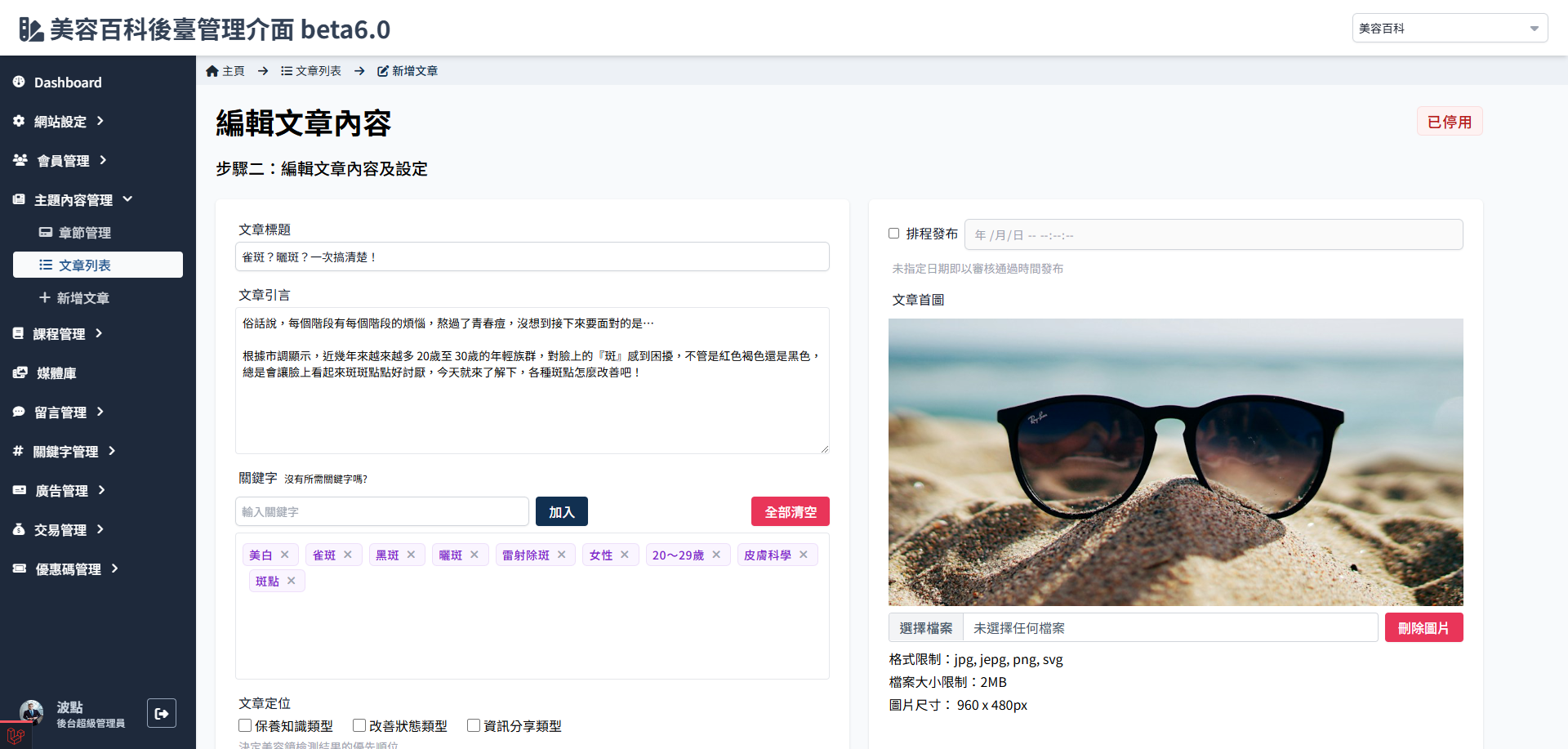
Task: Click the 課程管理 book icon
Action: (18, 333)
